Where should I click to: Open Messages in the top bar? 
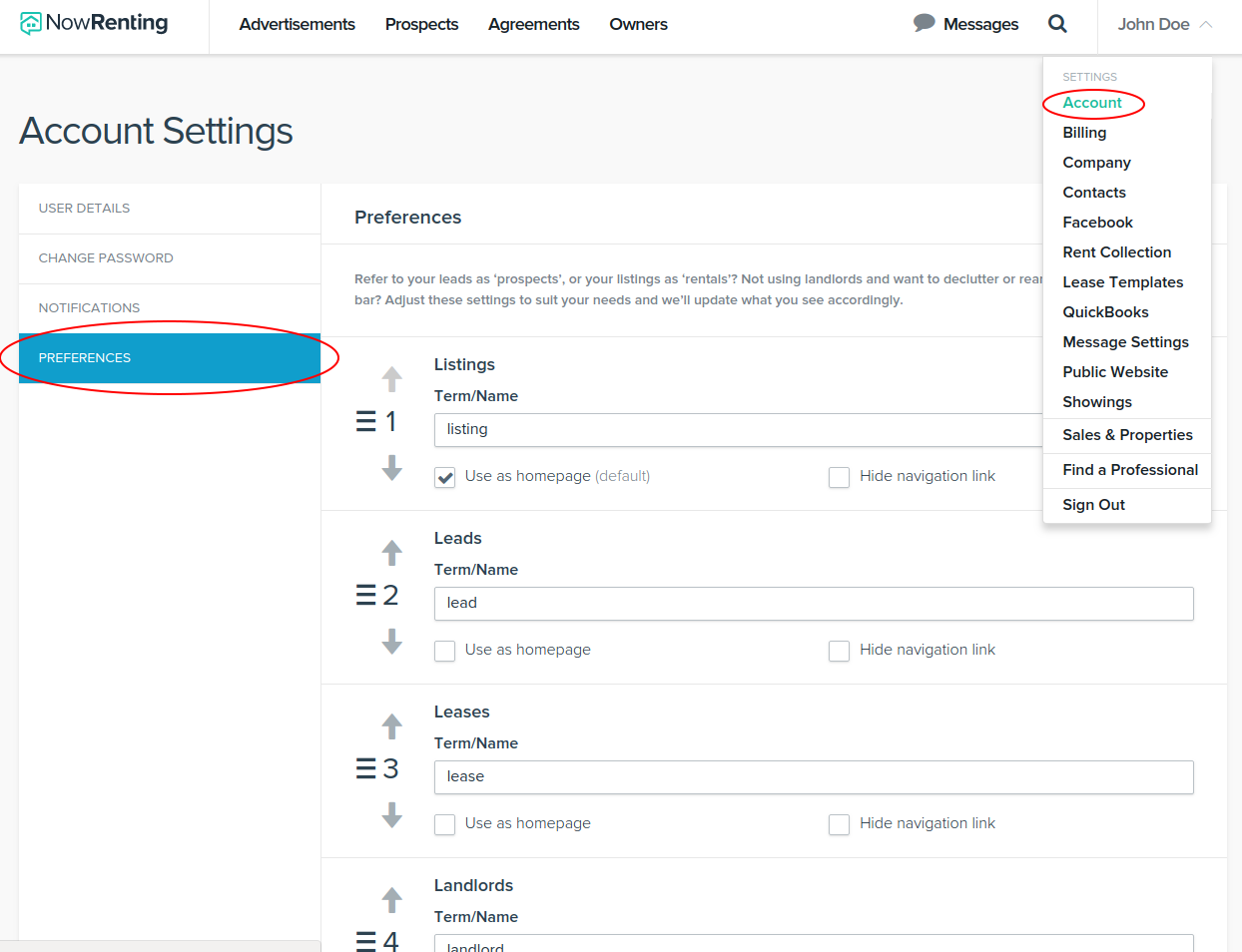coord(980,24)
